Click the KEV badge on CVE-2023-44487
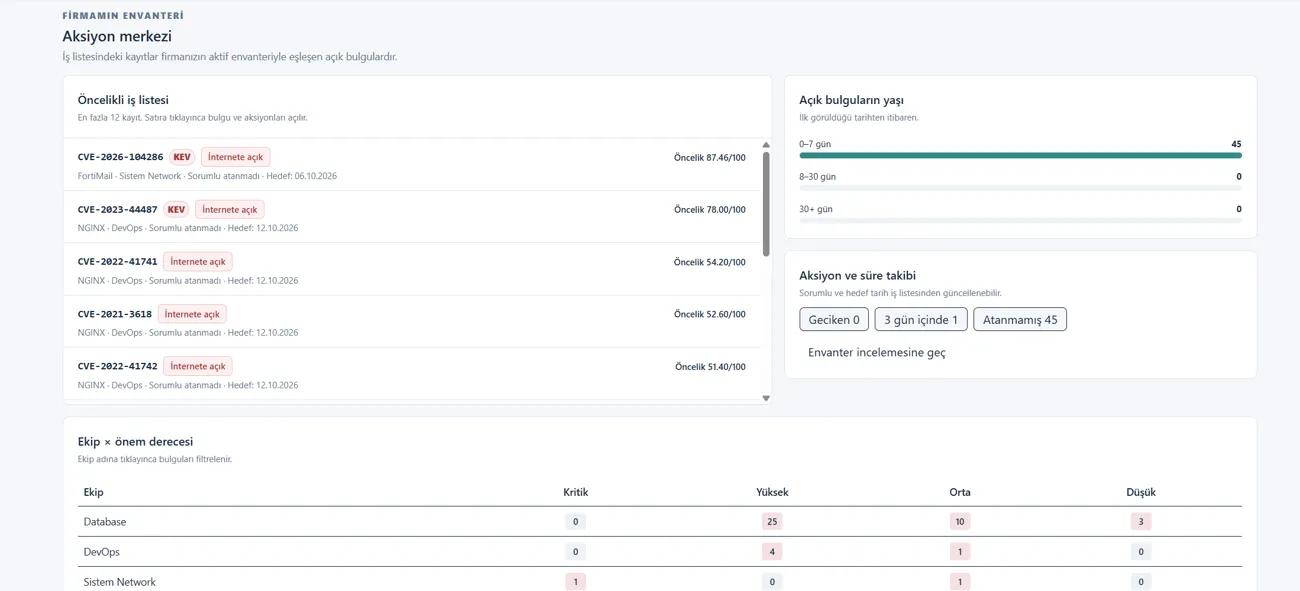The height and width of the screenshot is (591, 1300). click(x=176, y=209)
